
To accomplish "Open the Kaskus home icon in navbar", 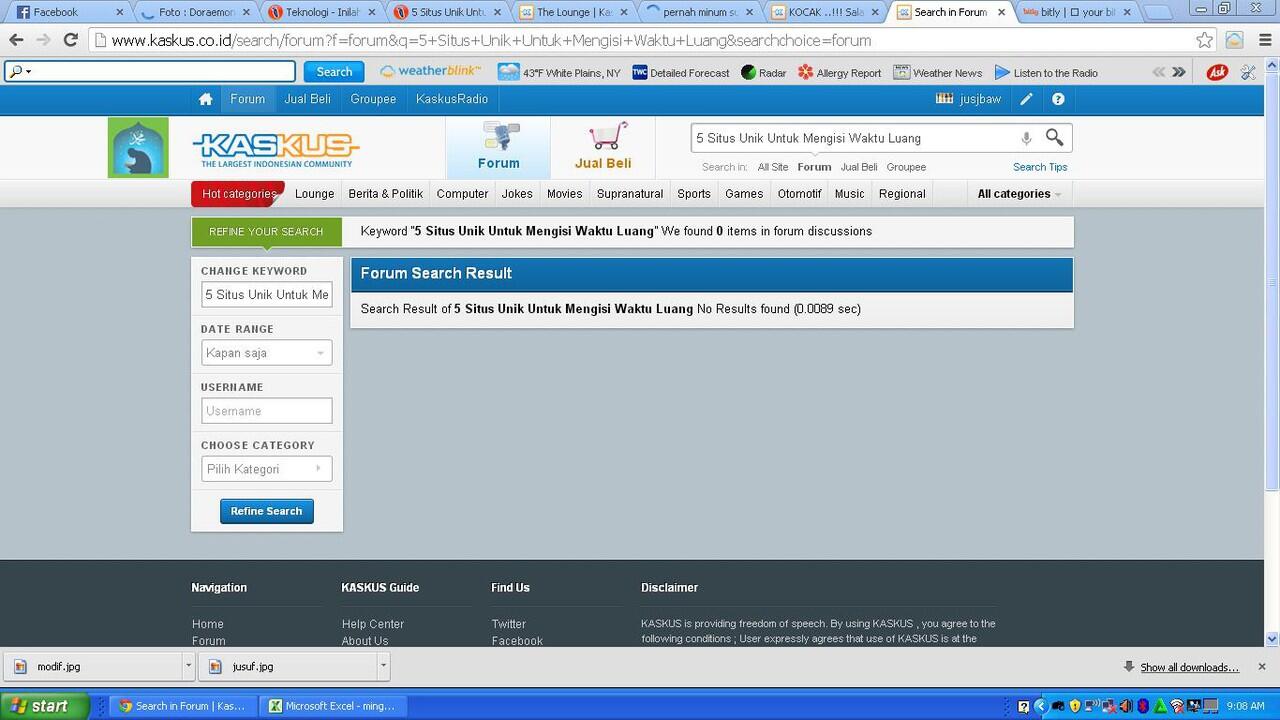I will coord(205,99).
